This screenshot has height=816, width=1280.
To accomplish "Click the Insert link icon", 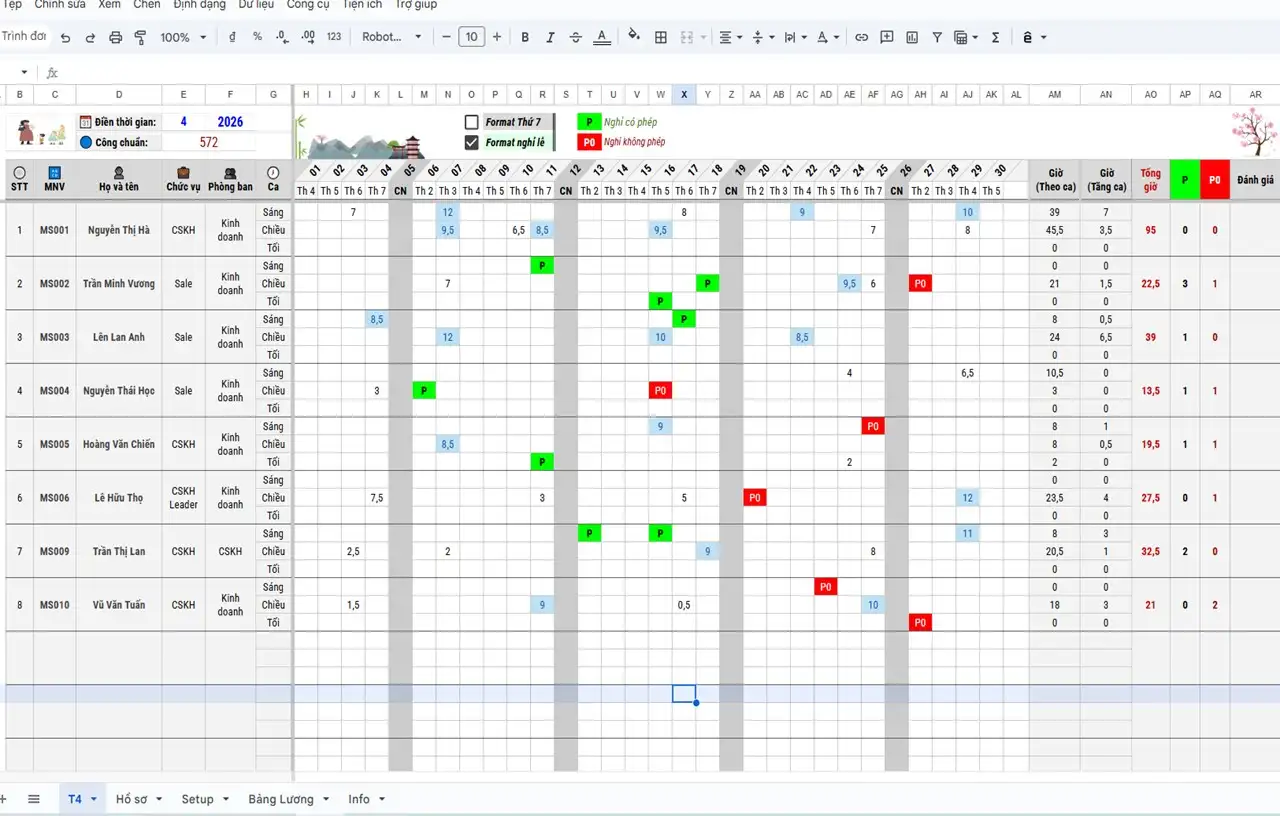I will point(861,38).
